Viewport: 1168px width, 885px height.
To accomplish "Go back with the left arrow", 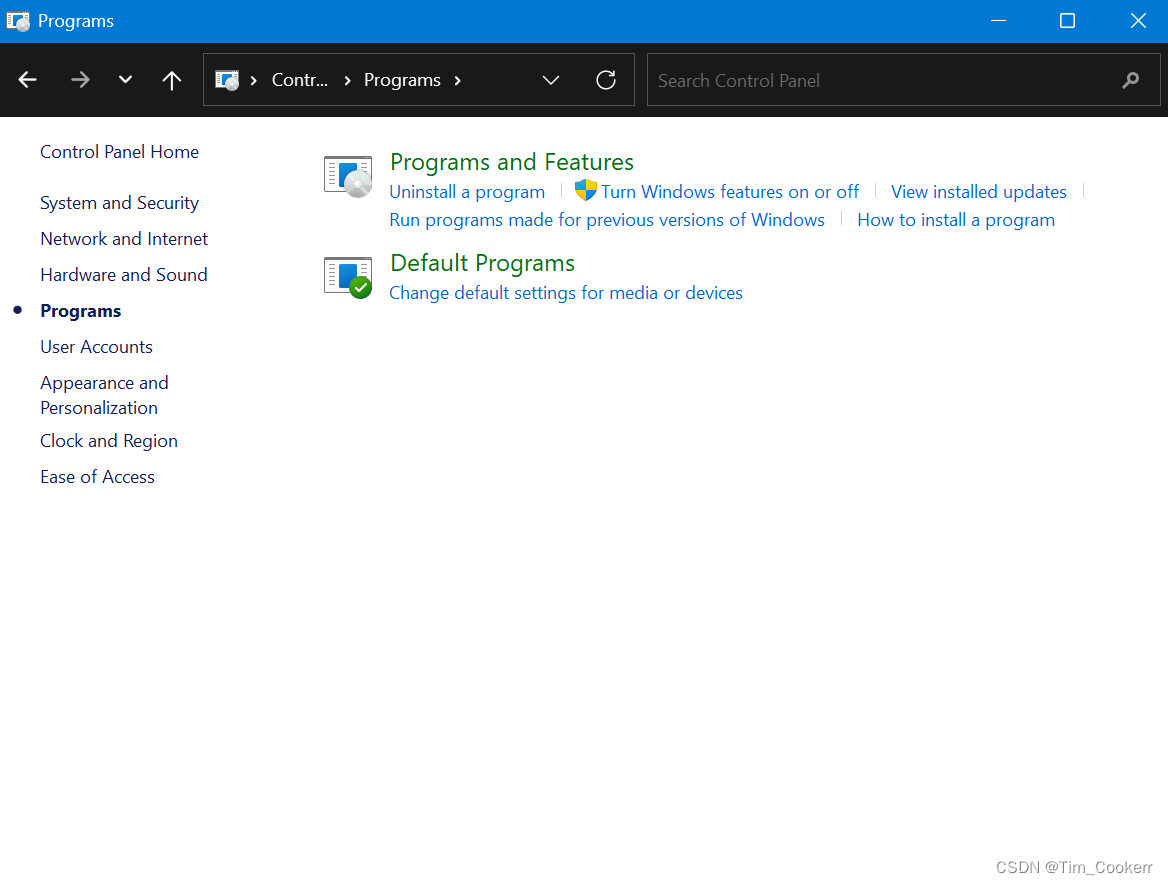I will tap(28, 80).
